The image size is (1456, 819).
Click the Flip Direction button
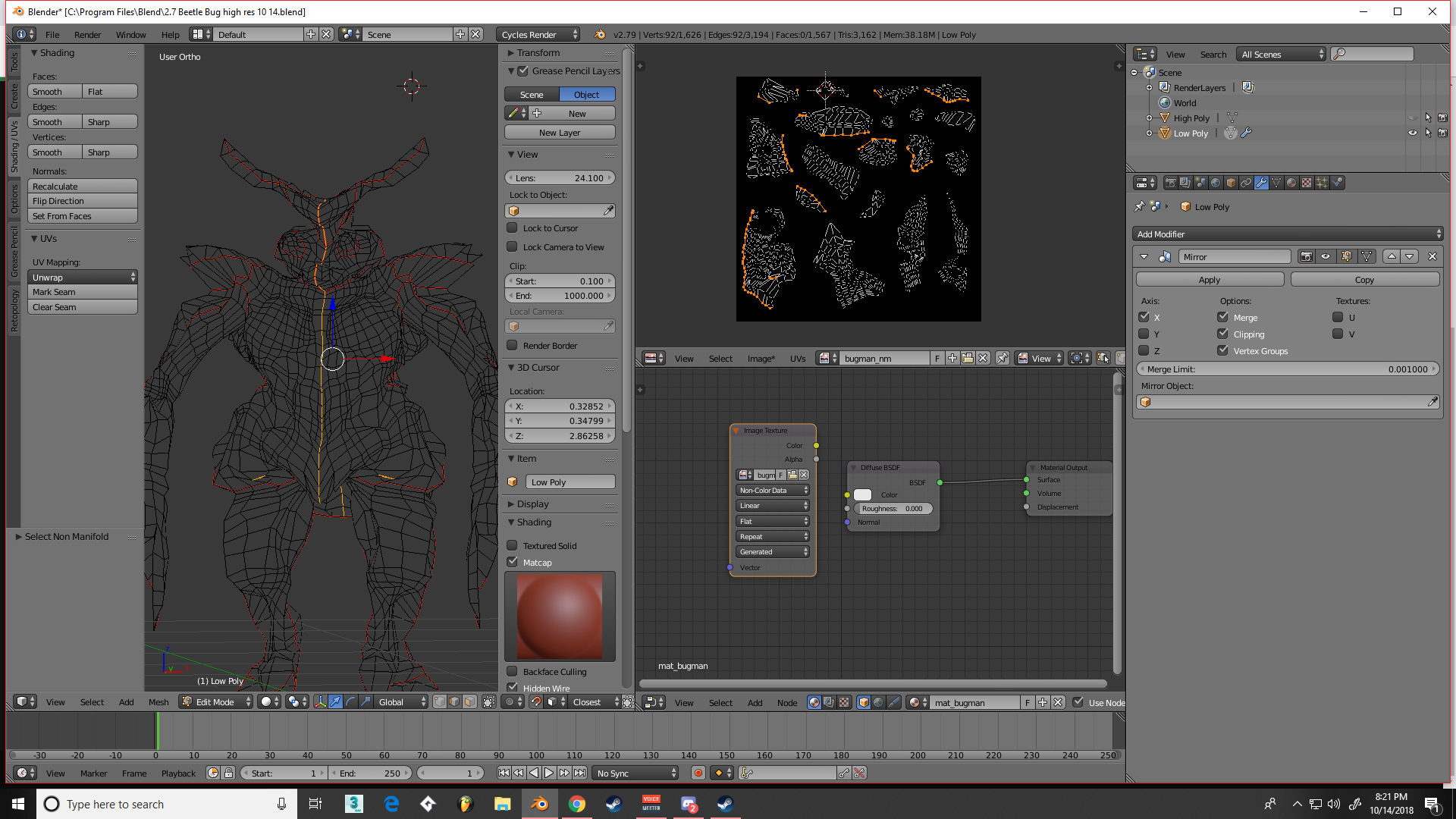point(83,201)
